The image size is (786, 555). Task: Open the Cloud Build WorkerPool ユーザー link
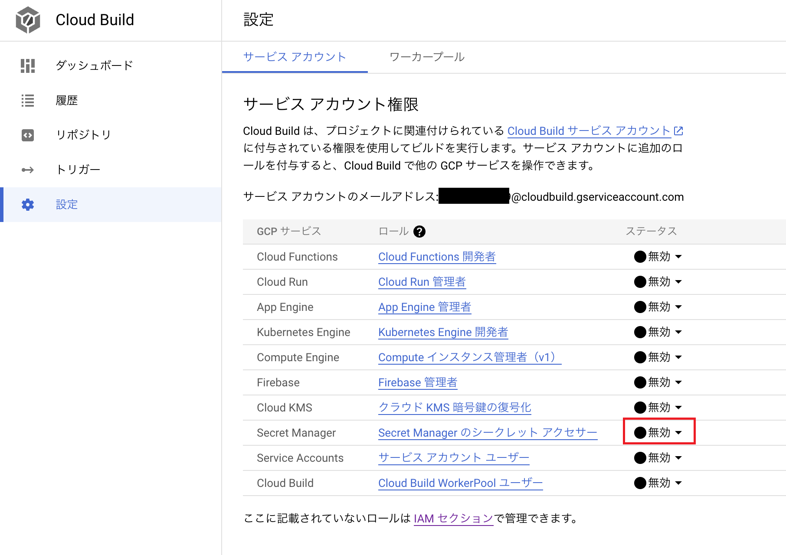pos(460,483)
